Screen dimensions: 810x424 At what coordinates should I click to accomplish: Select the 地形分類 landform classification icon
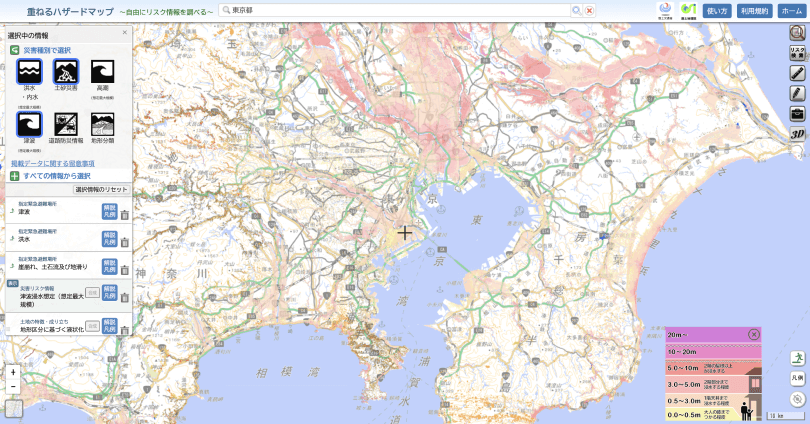(x=102, y=124)
